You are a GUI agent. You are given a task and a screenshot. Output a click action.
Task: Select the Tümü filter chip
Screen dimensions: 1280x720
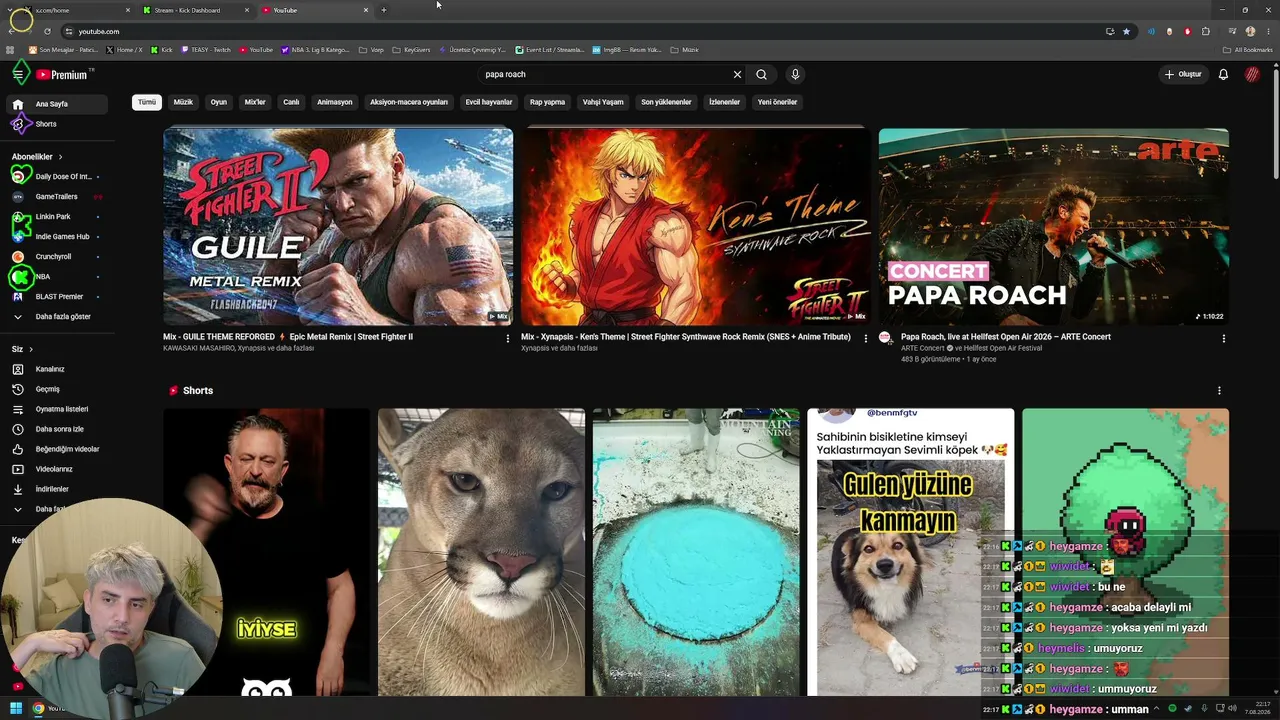click(x=147, y=102)
